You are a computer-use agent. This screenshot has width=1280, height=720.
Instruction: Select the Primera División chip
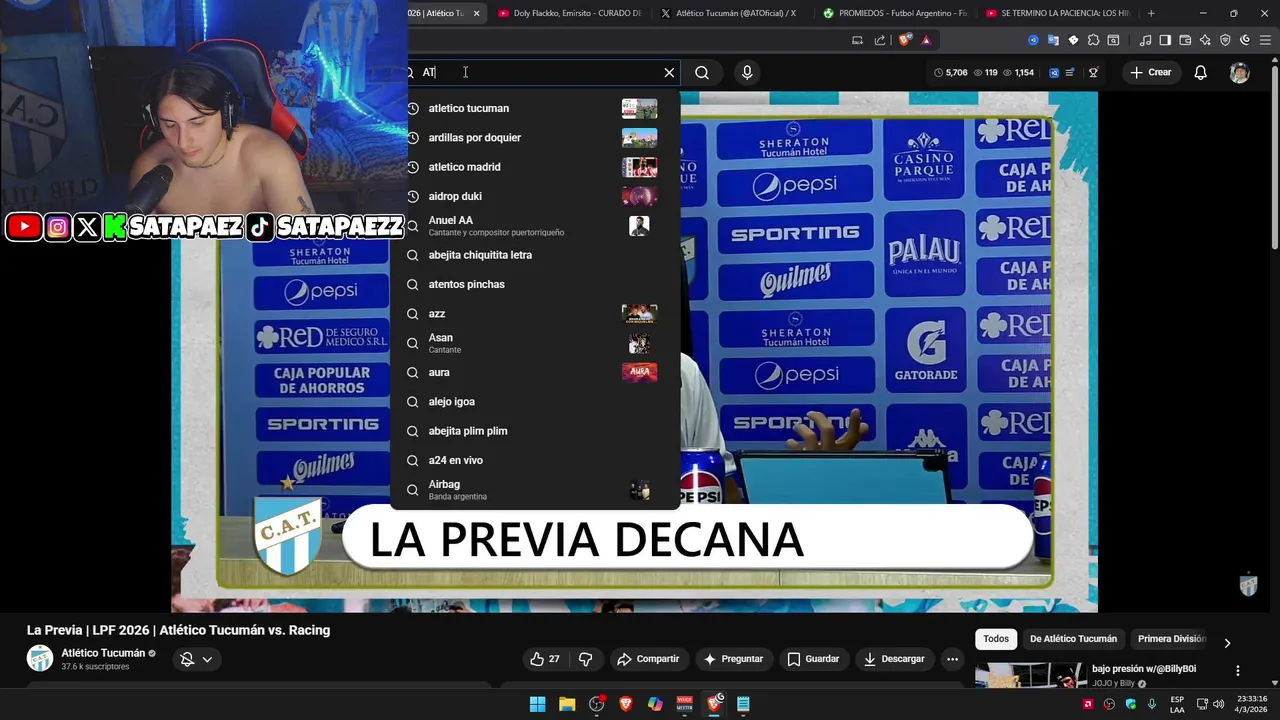point(1171,639)
